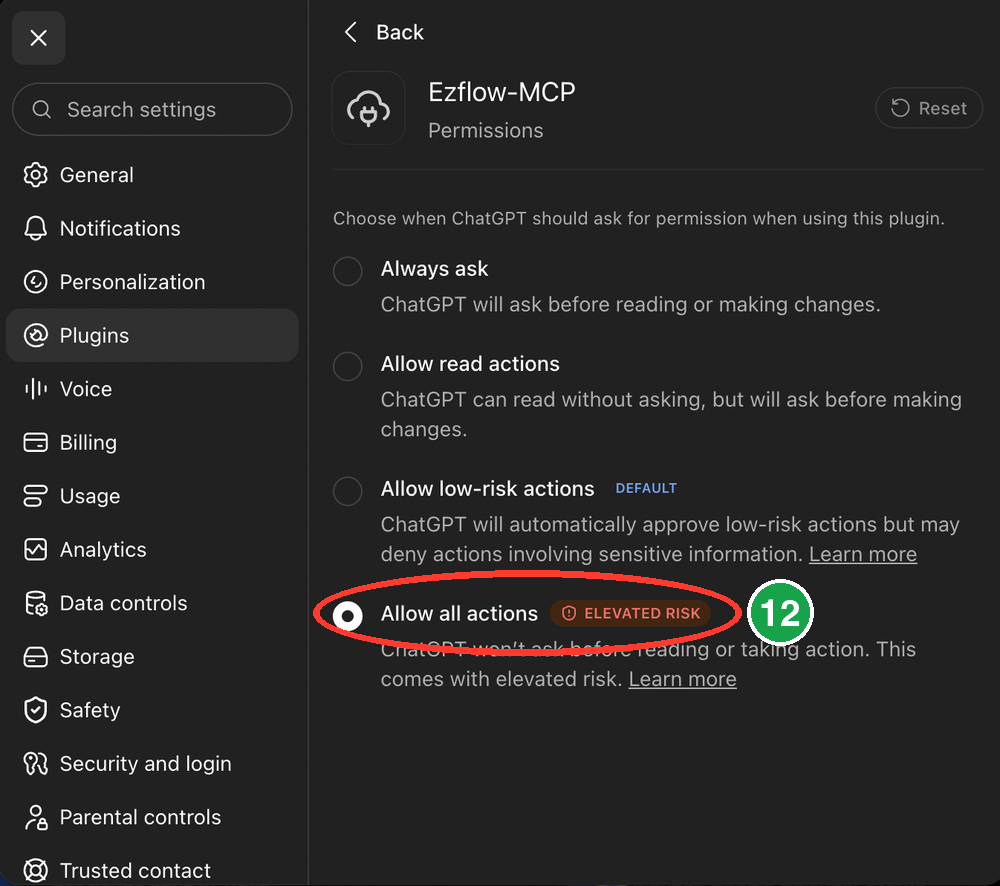Click the Usage icon

coord(36,496)
